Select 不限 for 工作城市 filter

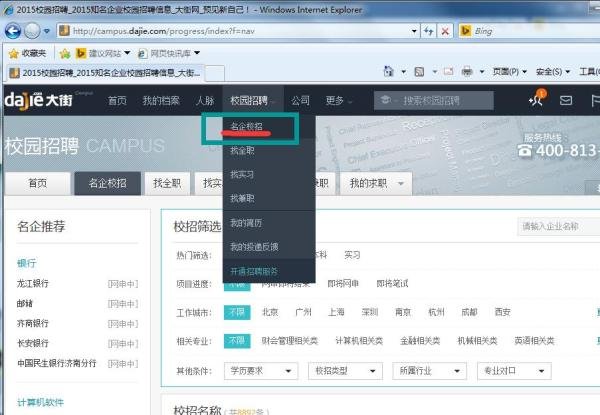click(235, 312)
